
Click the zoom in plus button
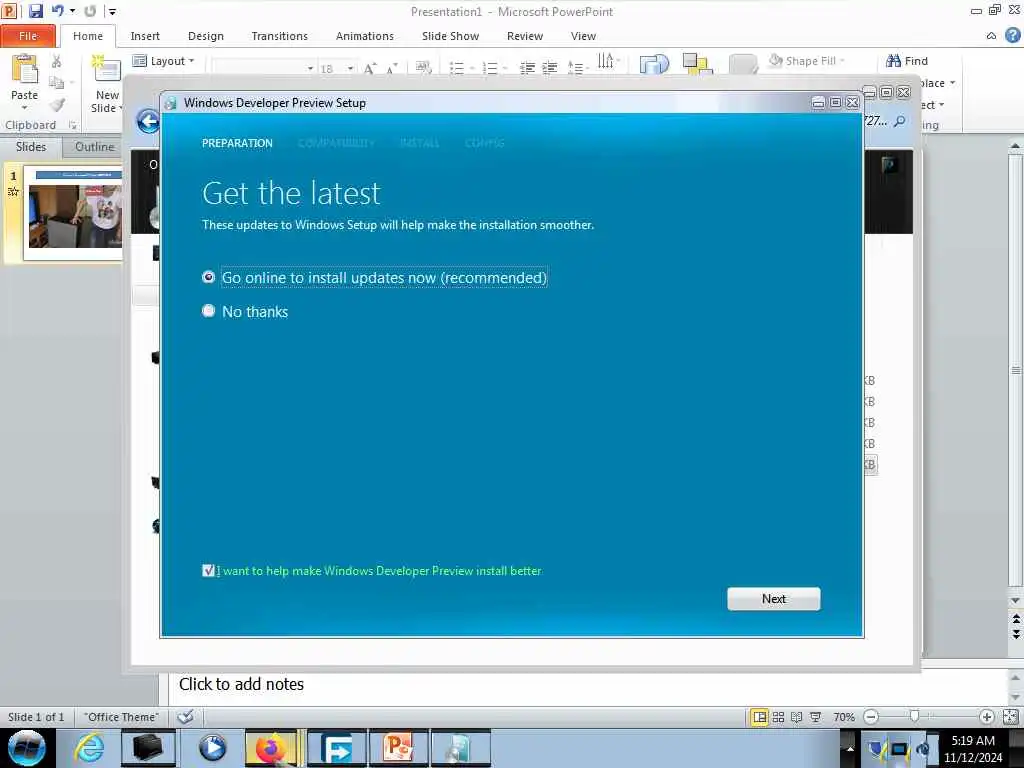pos(987,717)
